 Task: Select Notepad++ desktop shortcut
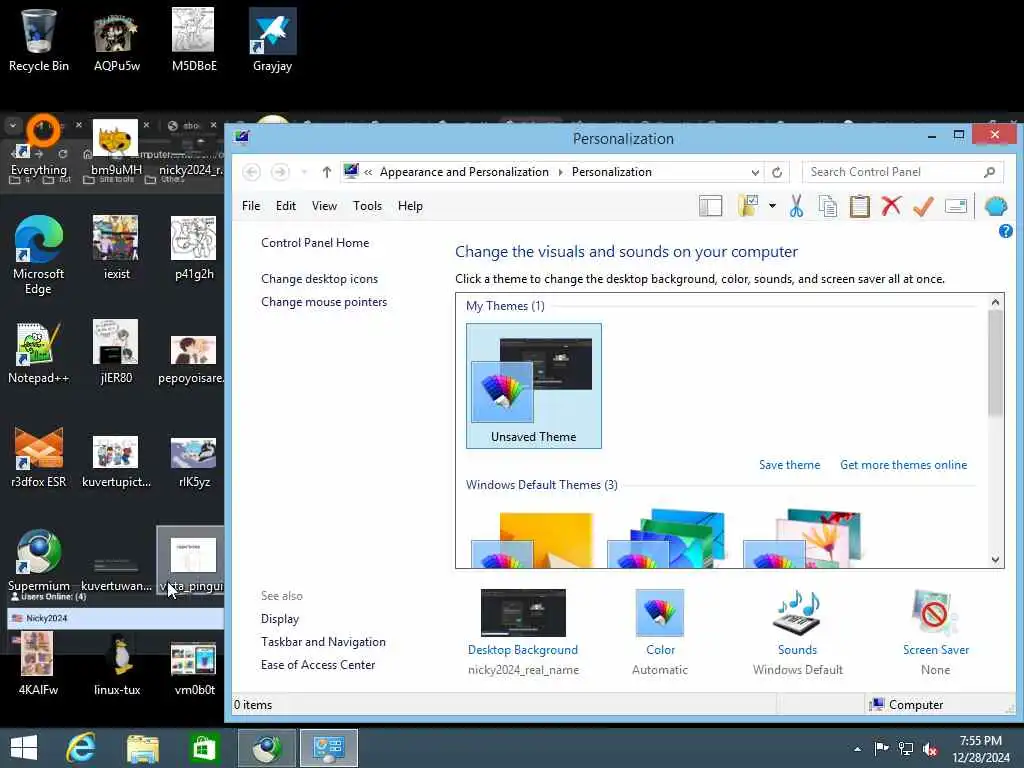pyautogui.click(x=39, y=353)
